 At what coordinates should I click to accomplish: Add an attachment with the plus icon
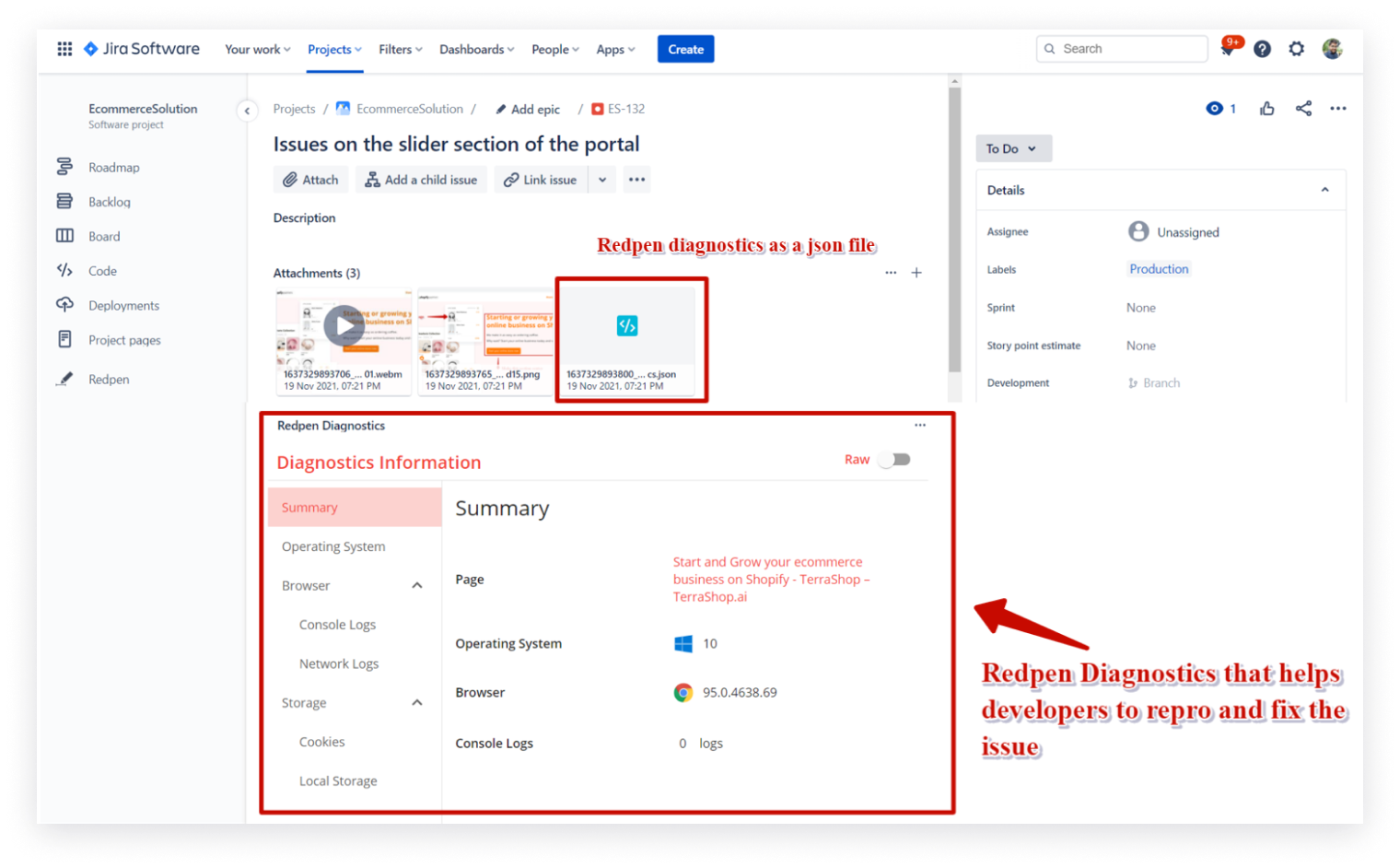(916, 273)
